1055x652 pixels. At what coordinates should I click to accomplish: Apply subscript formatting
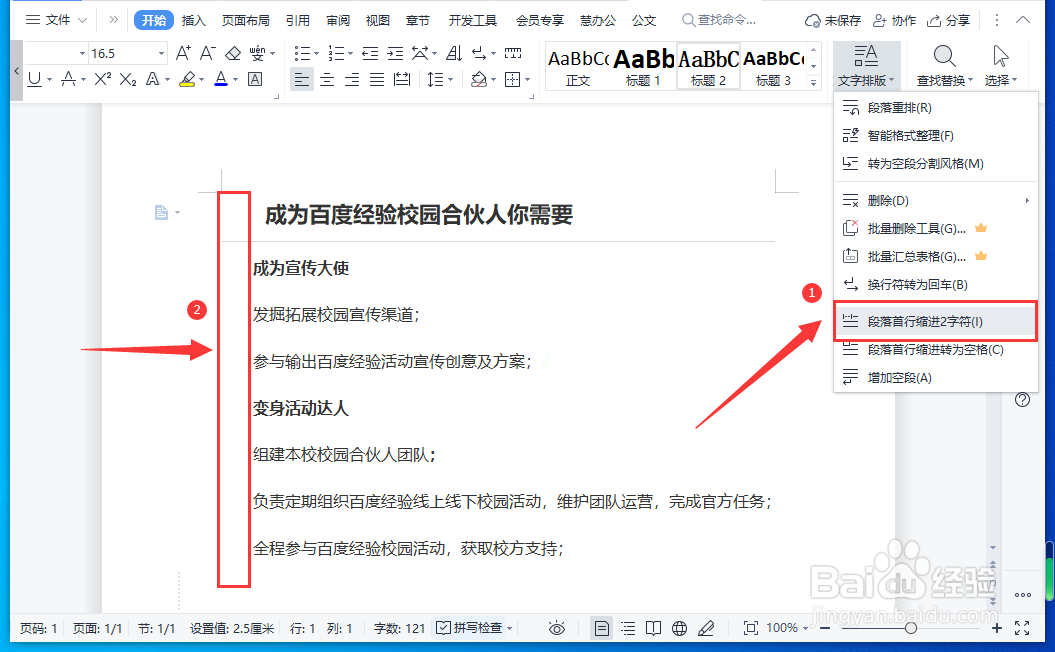click(128, 79)
